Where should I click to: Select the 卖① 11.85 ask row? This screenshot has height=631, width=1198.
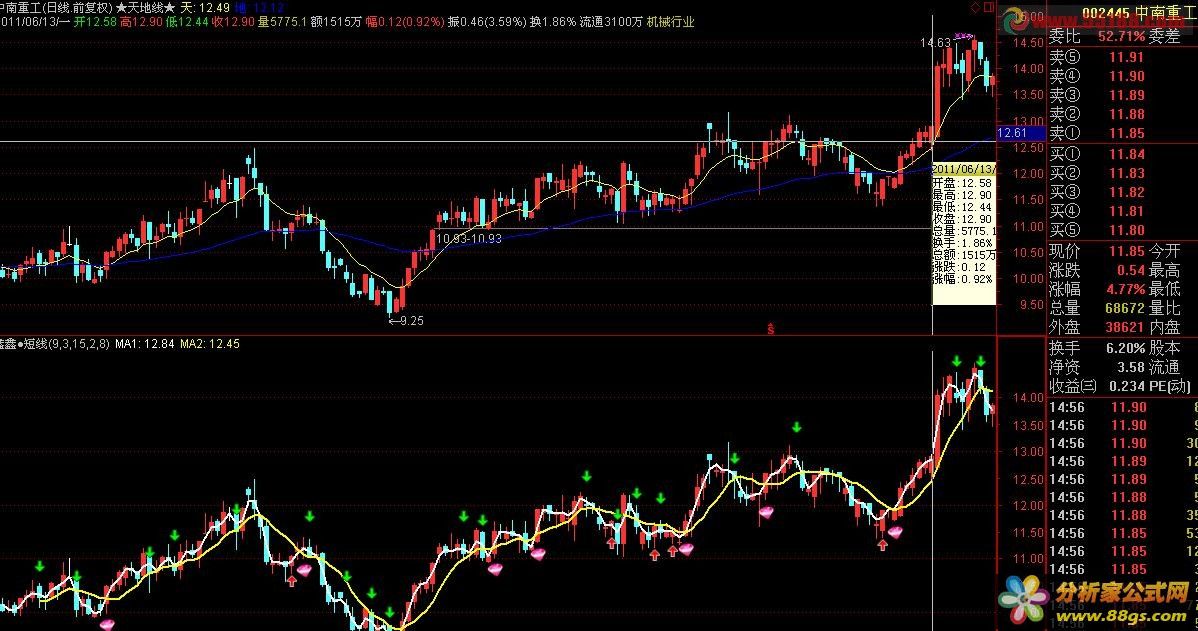click(1097, 134)
